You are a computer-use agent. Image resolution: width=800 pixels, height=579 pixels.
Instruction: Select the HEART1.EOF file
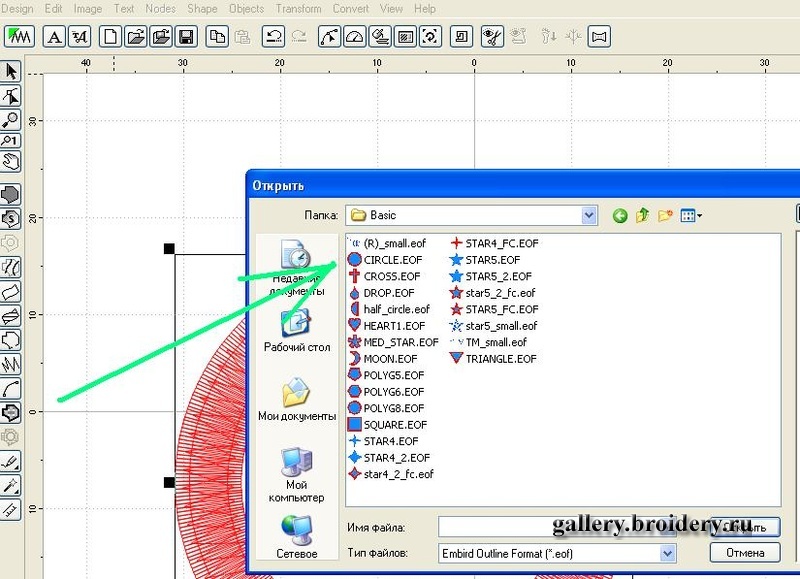[x=394, y=326]
